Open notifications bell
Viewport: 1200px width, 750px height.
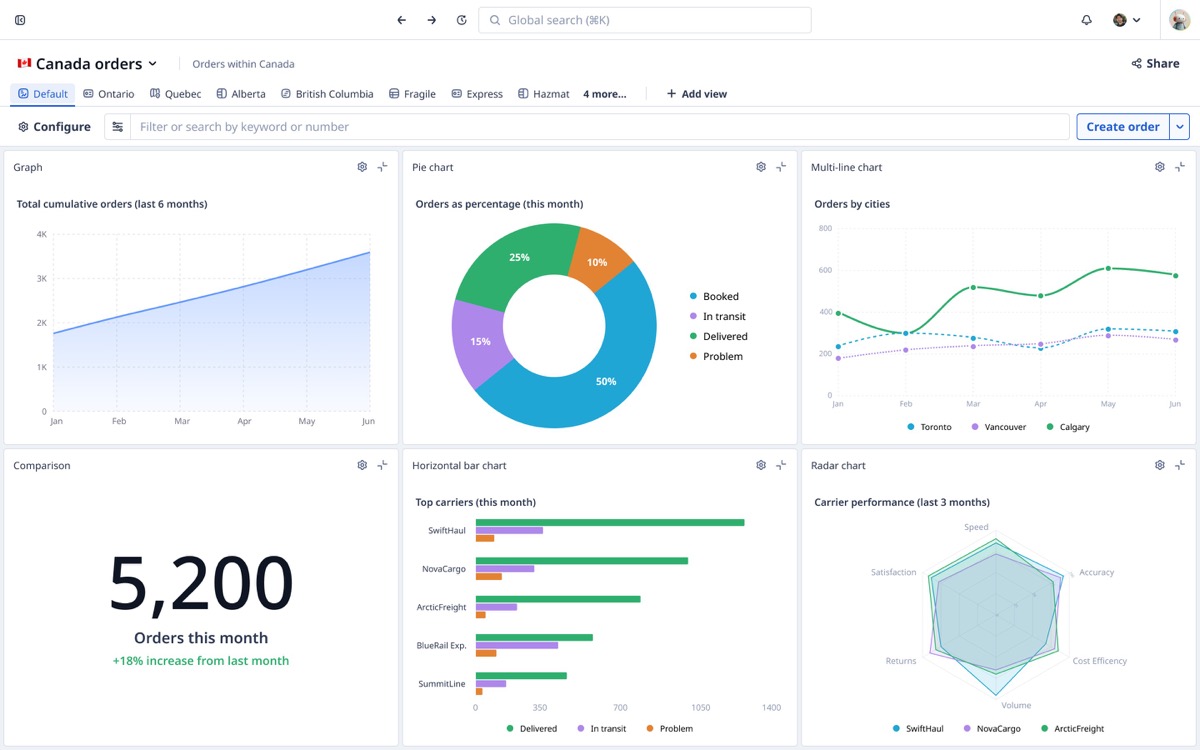click(x=1087, y=20)
